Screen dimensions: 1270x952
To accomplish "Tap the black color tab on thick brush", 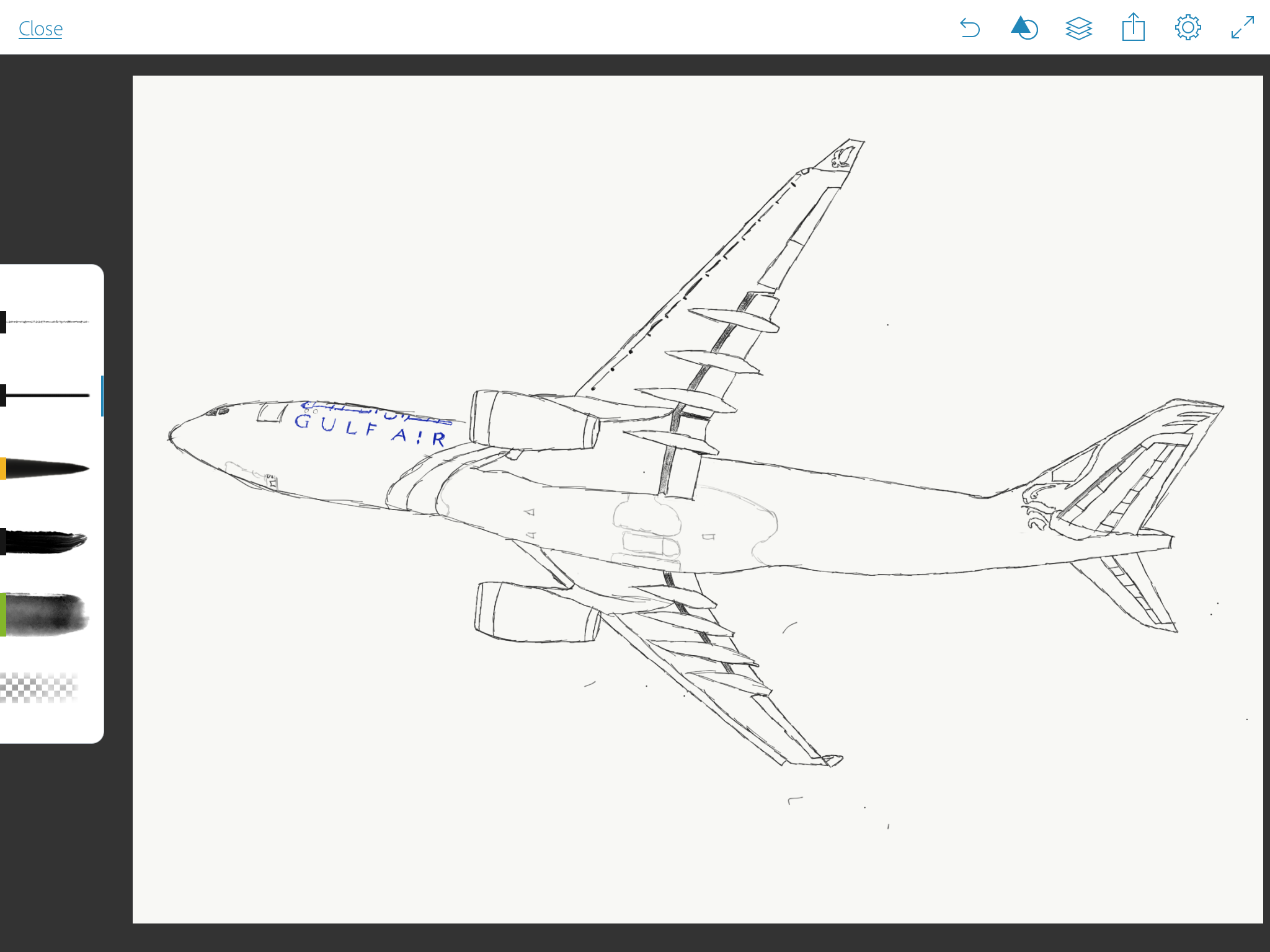I will click(2, 542).
